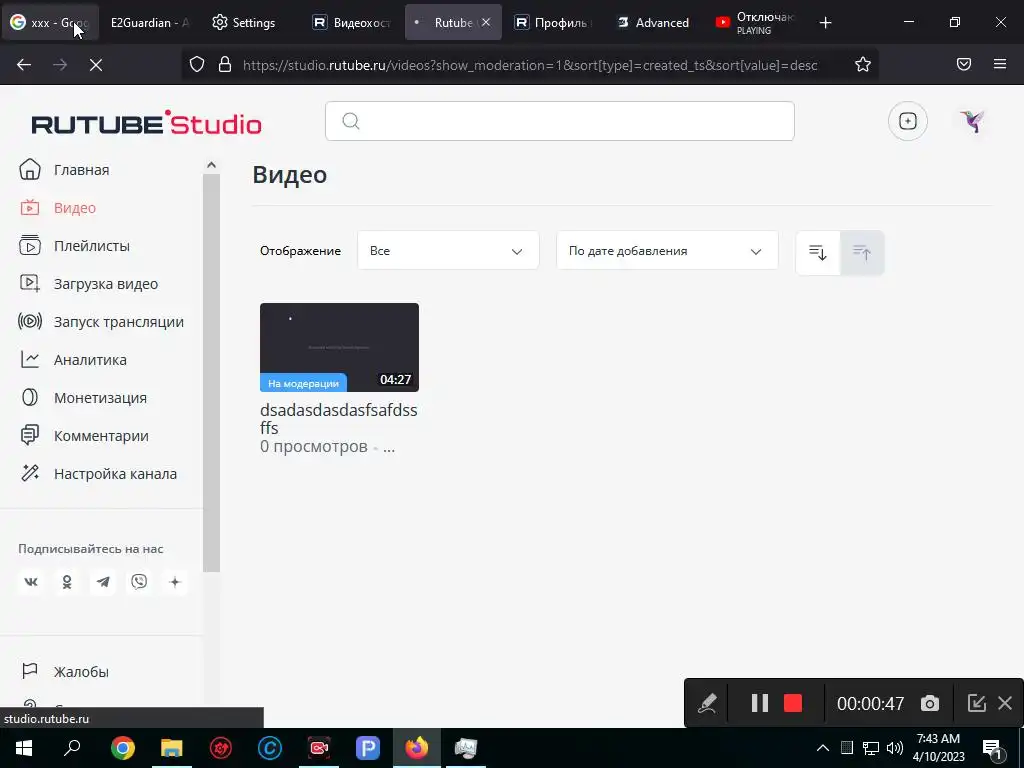Open a new browser tab

coord(825,22)
